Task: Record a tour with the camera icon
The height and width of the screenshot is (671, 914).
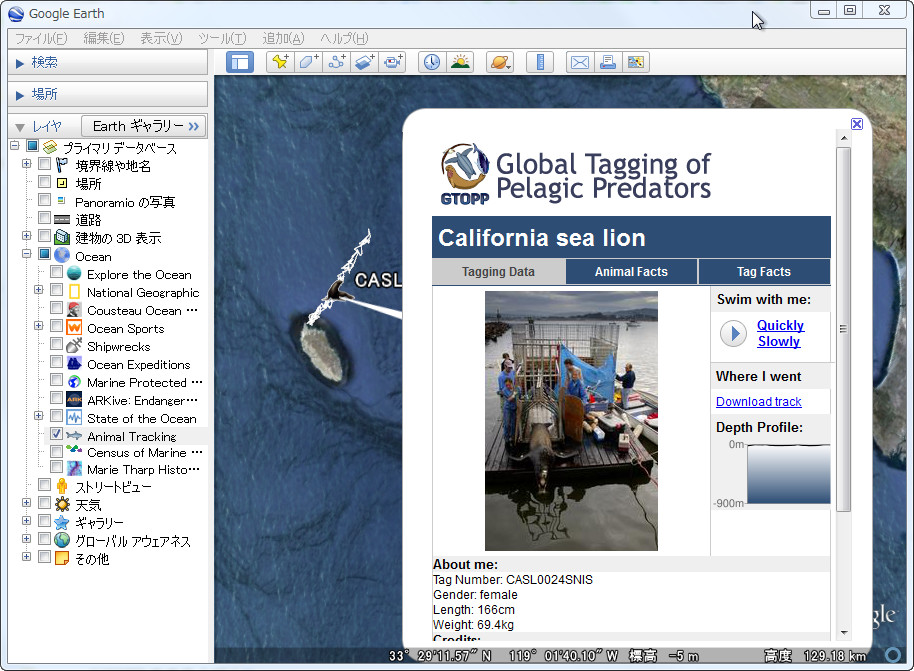Action: (x=392, y=62)
